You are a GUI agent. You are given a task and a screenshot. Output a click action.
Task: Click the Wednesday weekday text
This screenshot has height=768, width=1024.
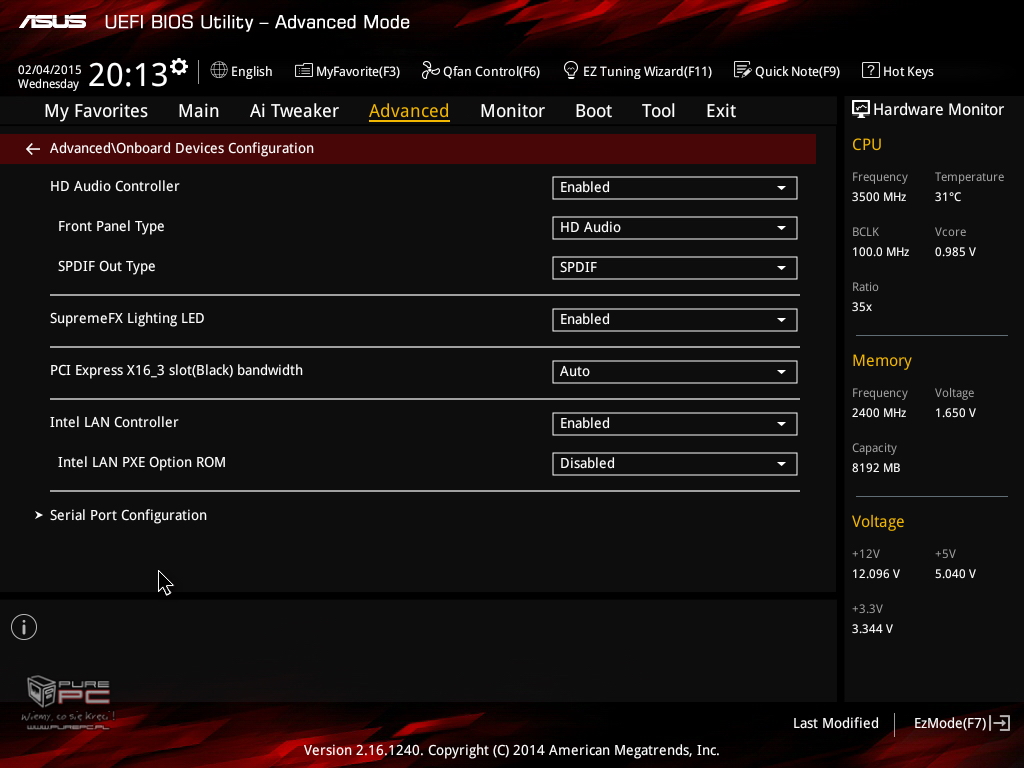click(48, 84)
